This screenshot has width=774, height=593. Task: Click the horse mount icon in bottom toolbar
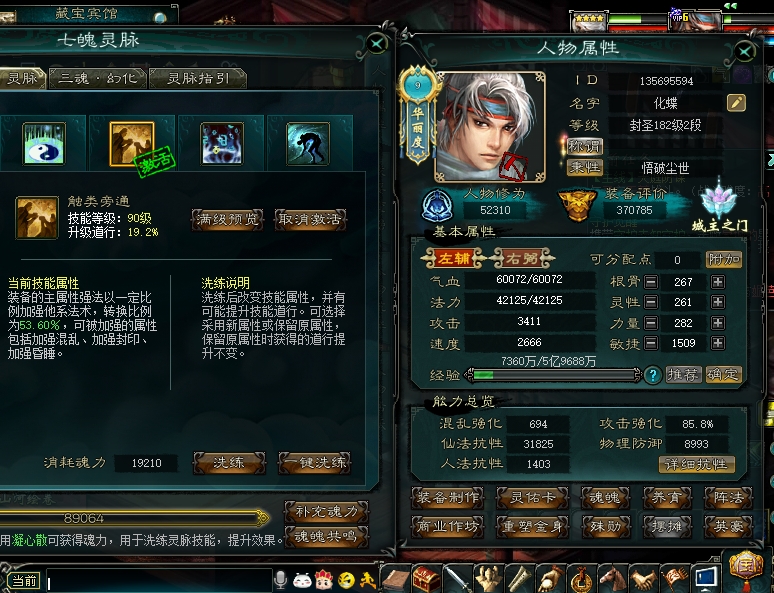tap(611, 579)
